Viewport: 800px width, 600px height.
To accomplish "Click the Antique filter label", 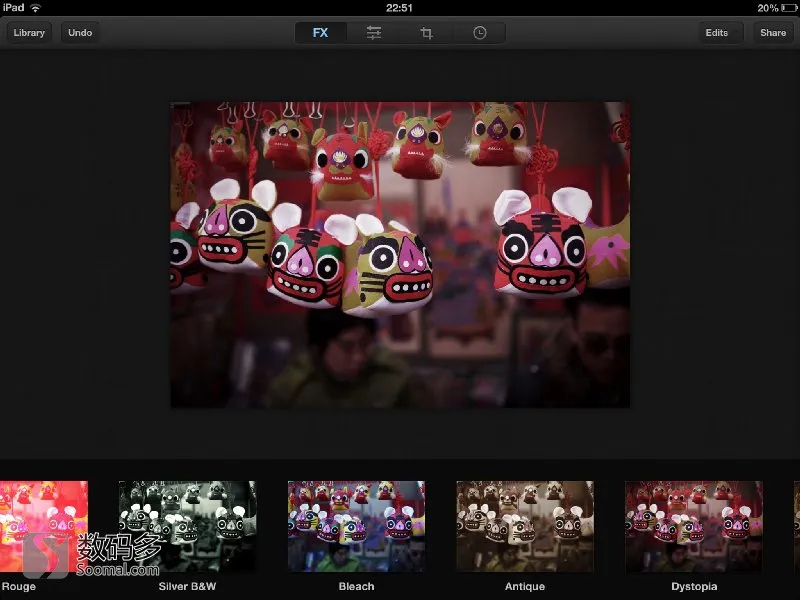I will pyautogui.click(x=525, y=586).
